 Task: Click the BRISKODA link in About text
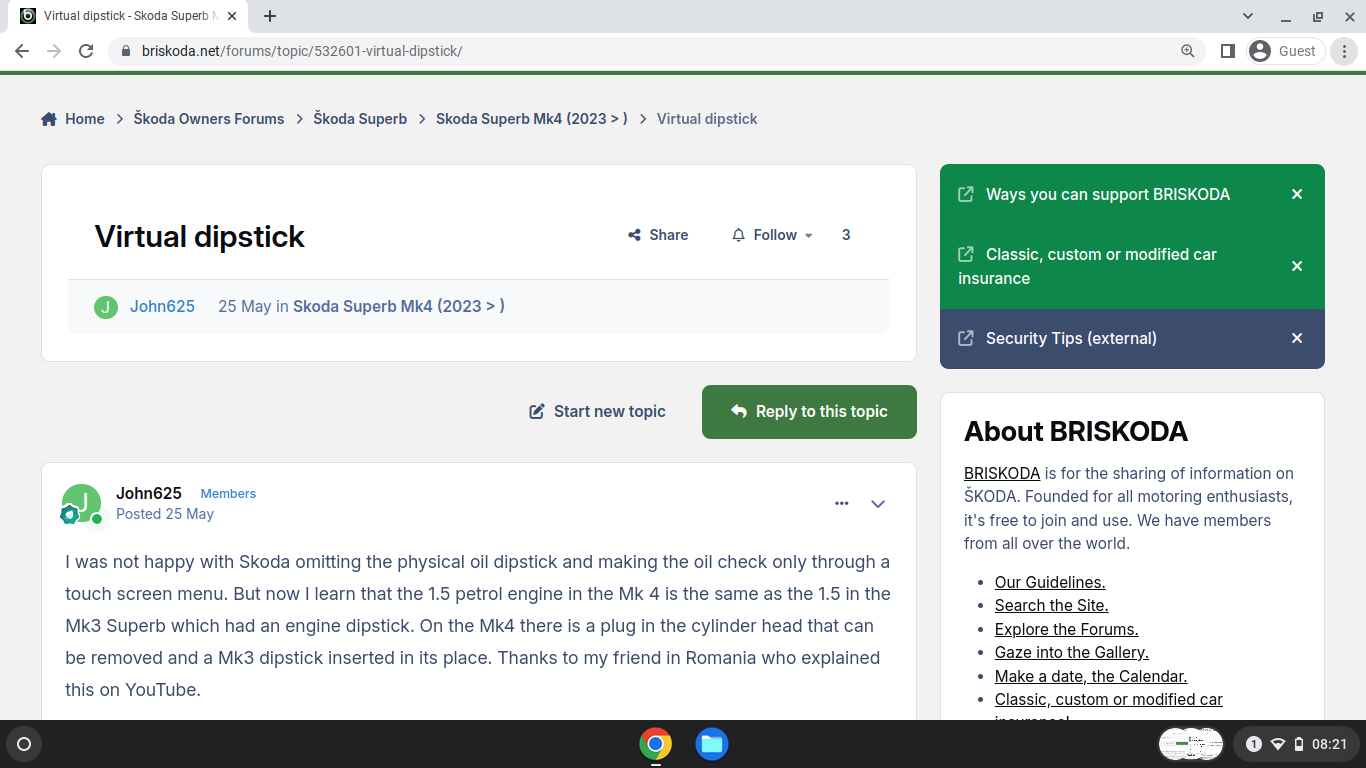pos(1002,474)
